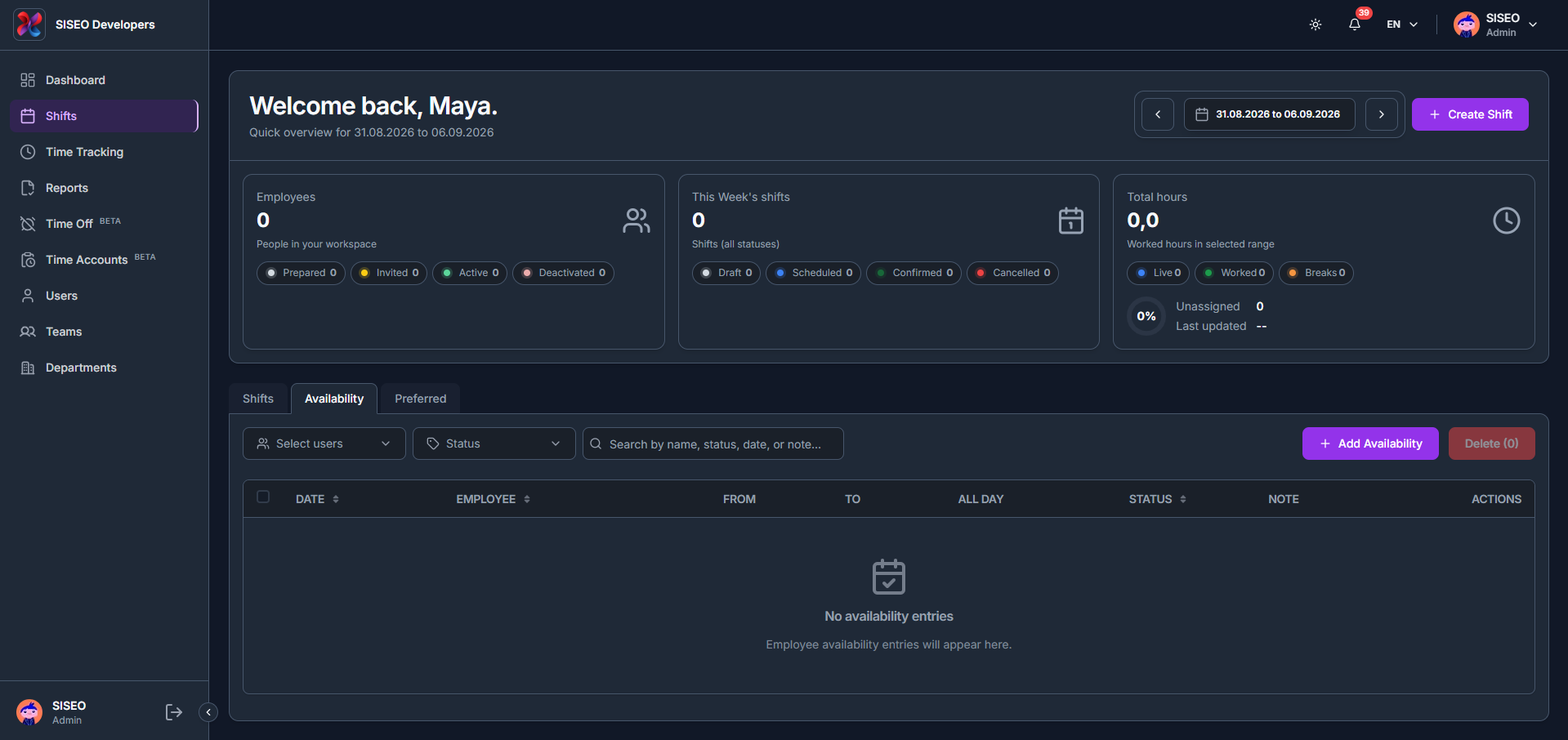Click the Live 0 blue status chip
1568x740 pixels.
point(1159,273)
